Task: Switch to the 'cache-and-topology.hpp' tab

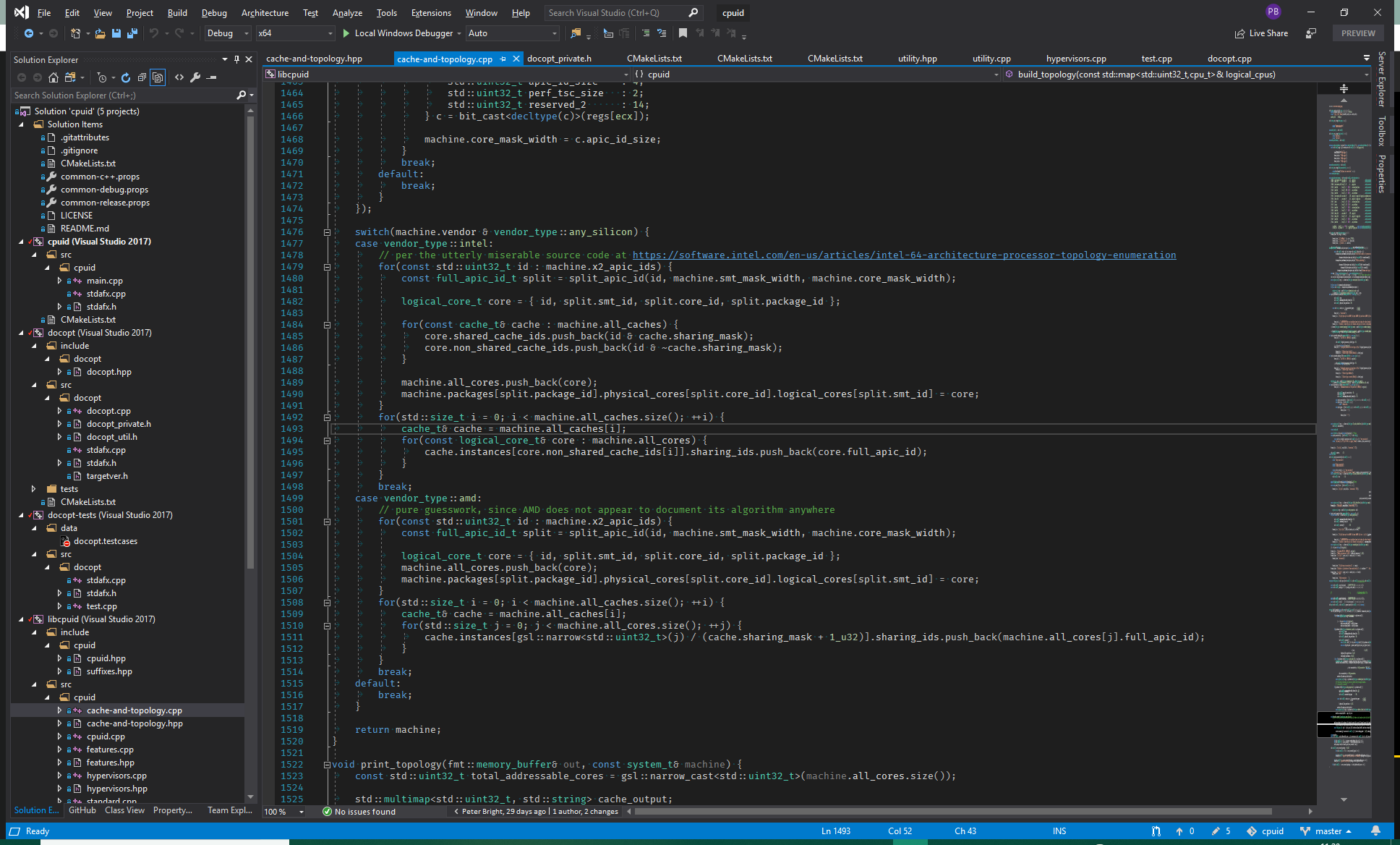Action: (x=314, y=57)
